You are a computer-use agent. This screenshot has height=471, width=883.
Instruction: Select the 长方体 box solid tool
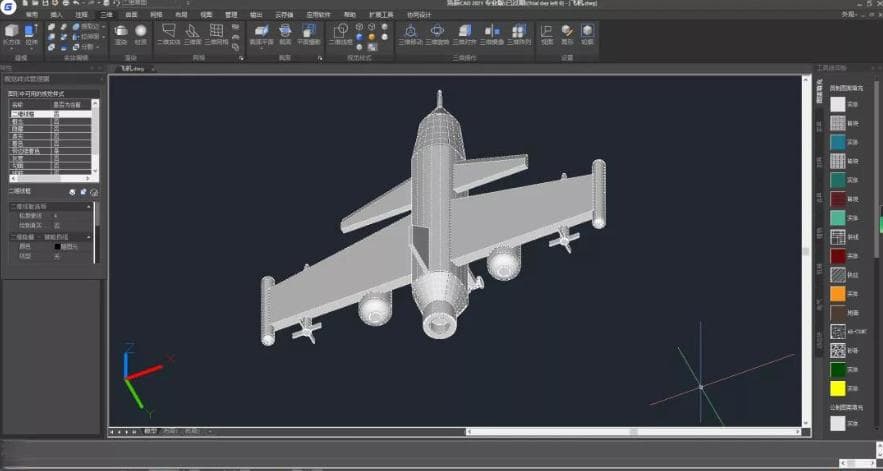pos(11,34)
